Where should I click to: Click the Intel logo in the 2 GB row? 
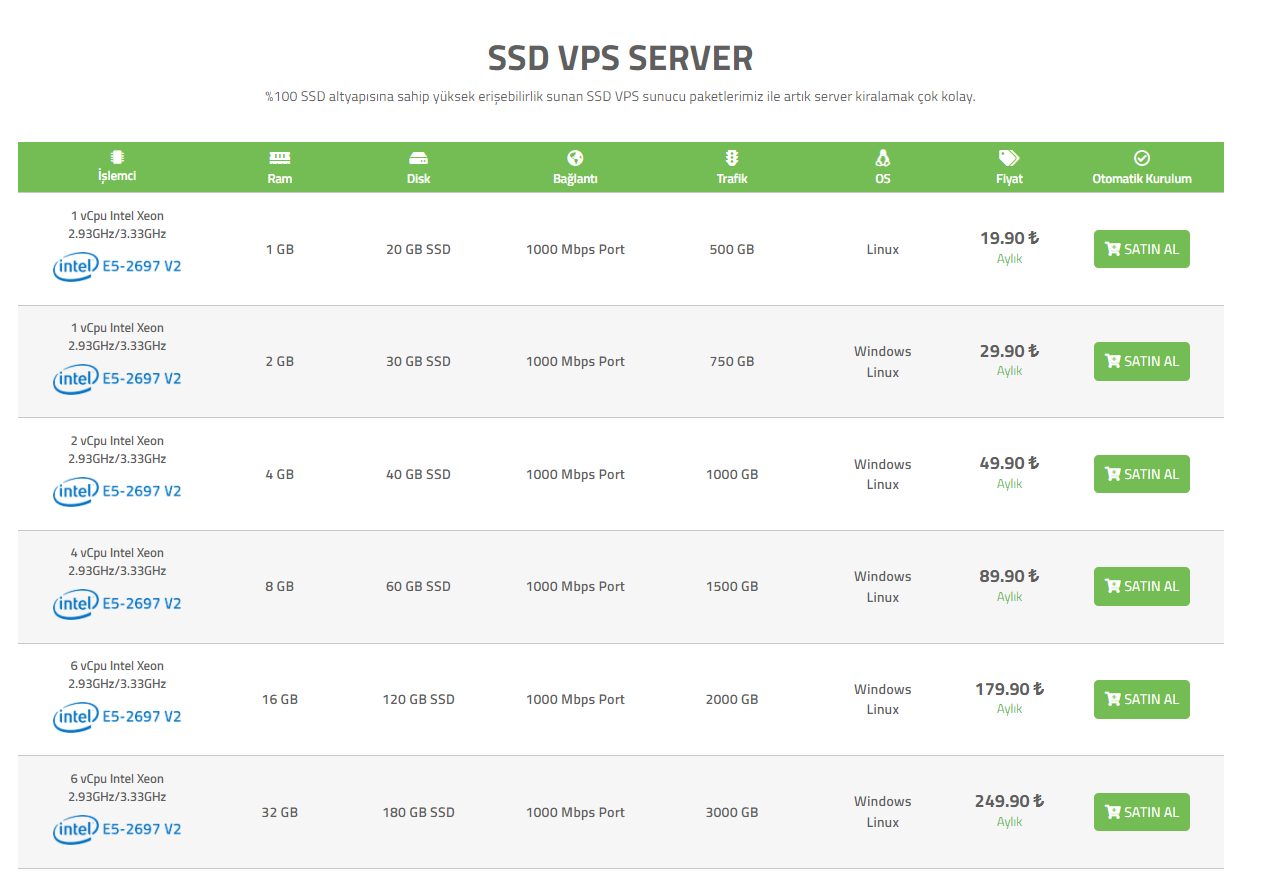point(75,378)
